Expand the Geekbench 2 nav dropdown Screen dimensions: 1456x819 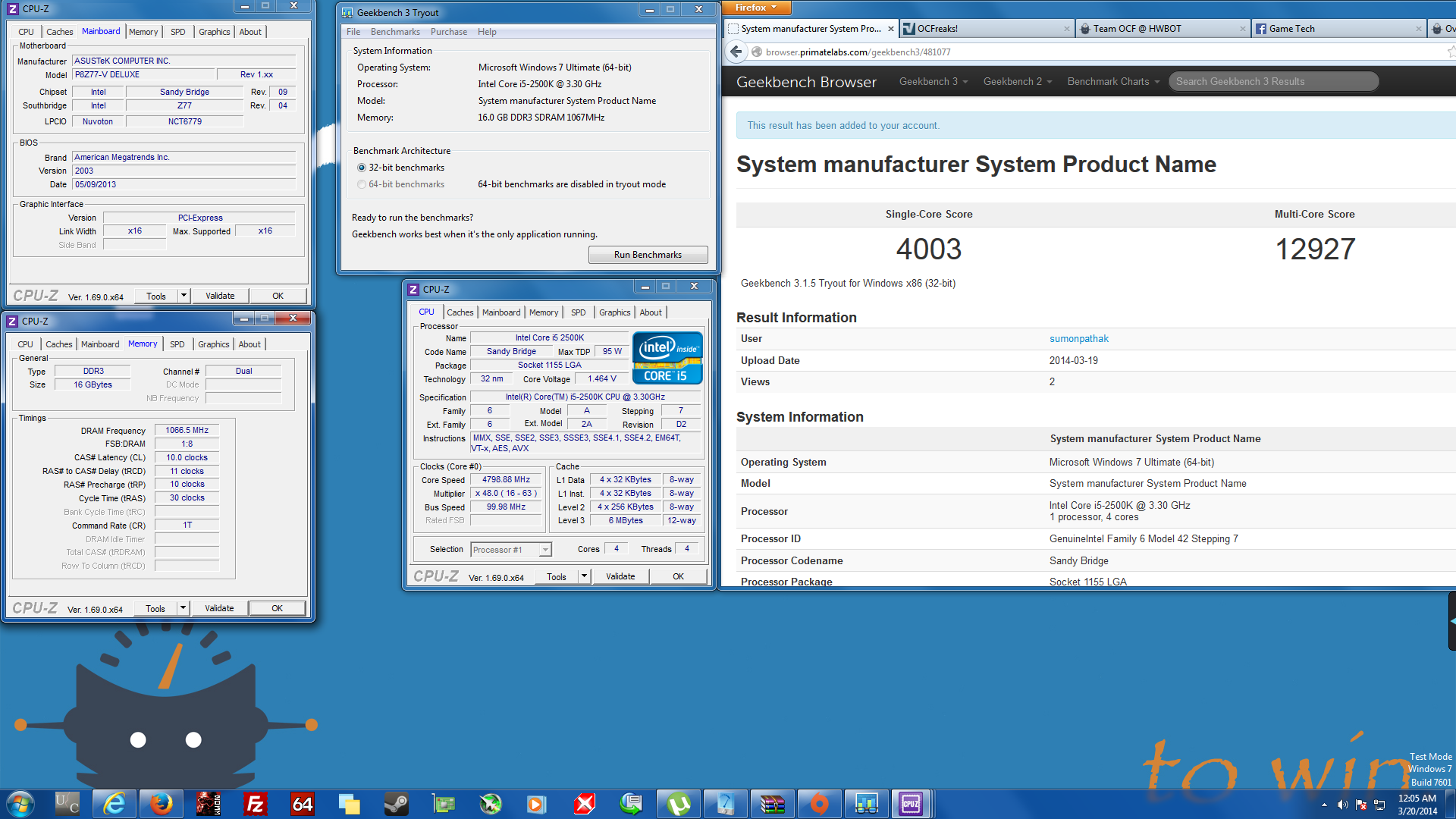click(x=1018, y=82)
